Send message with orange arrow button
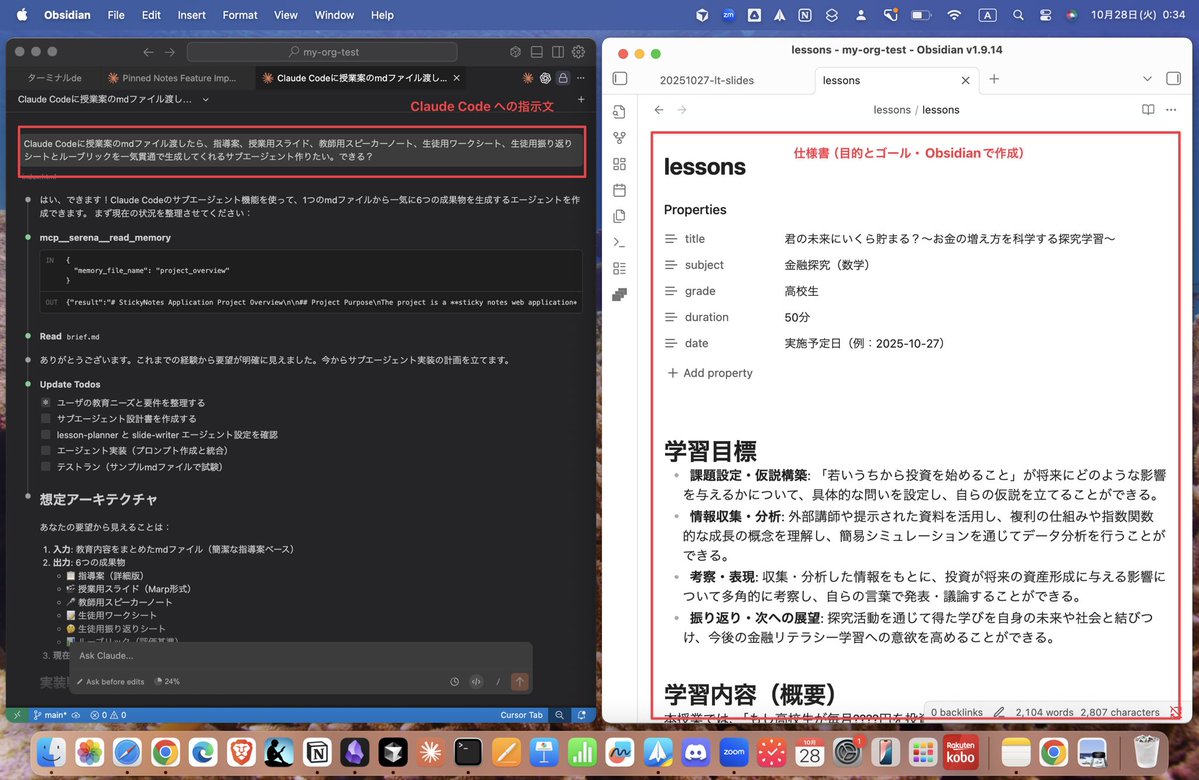1199x780 pixels. 519,681
